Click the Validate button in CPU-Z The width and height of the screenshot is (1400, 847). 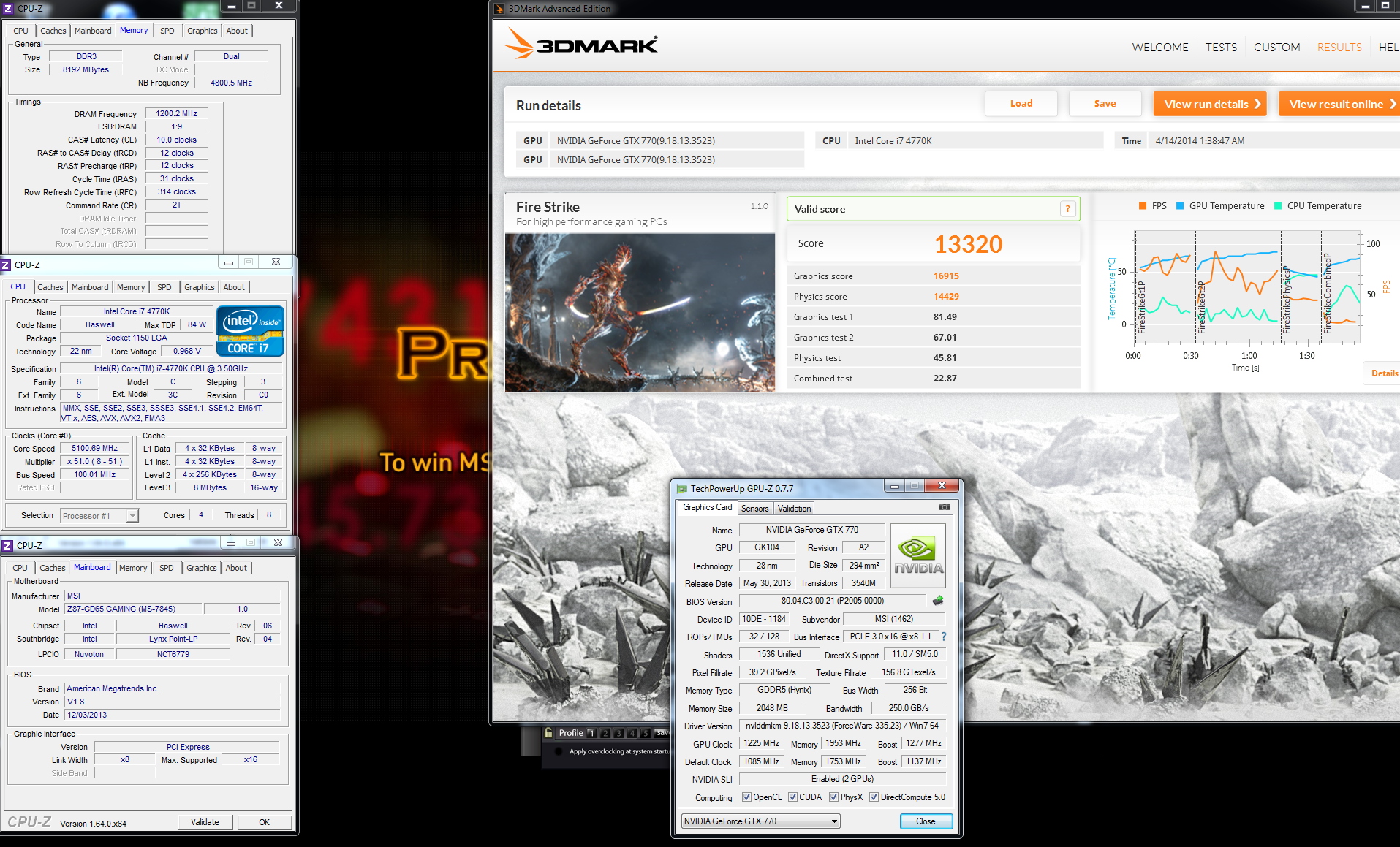tap(205, 822)
